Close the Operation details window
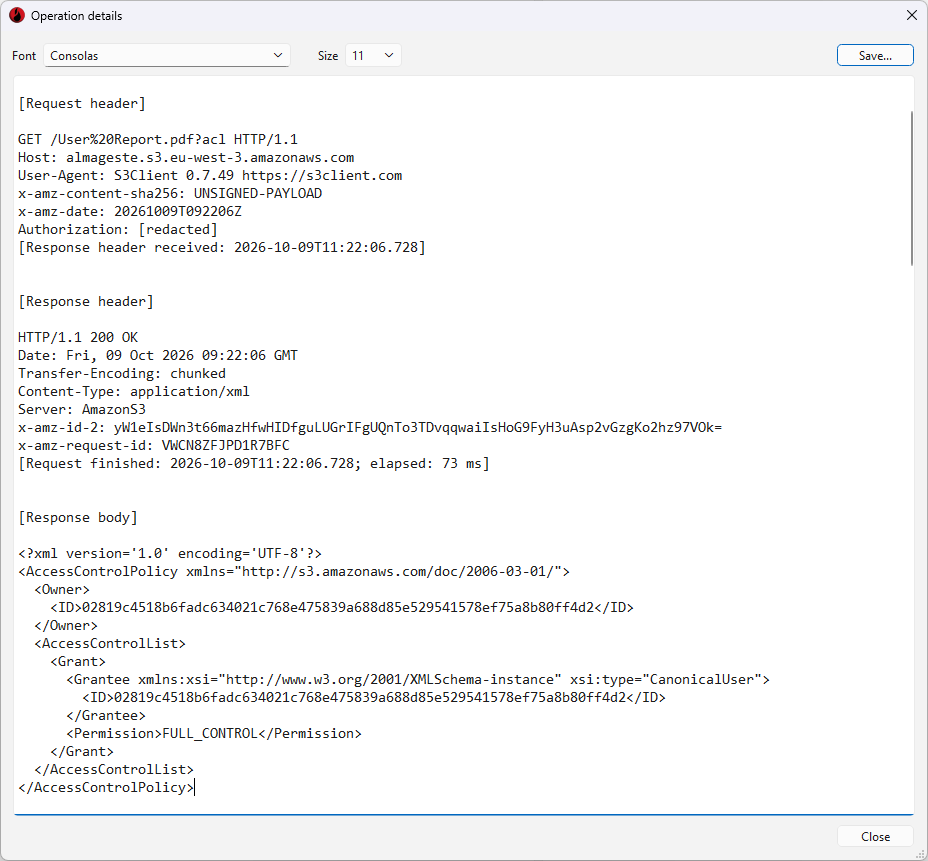This screenshot has width=928, height=861. click(x=911, y=15)
